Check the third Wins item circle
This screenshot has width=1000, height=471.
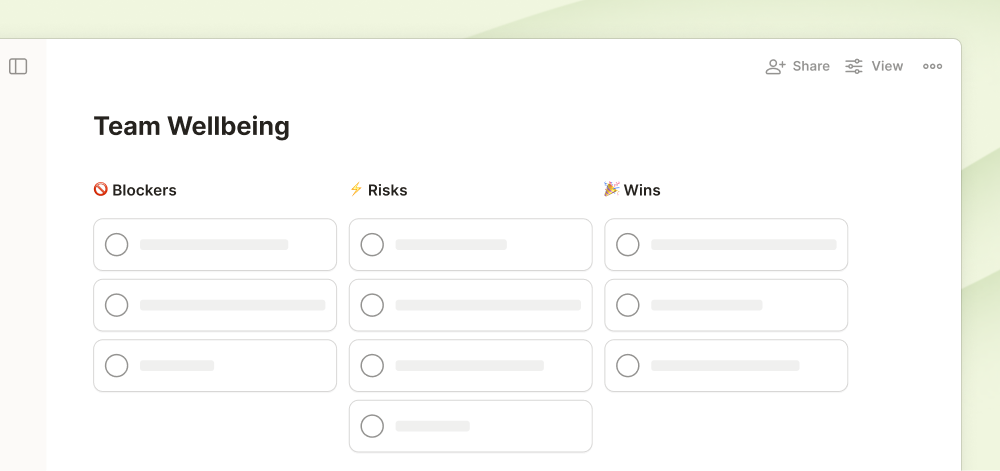coord(628,365)
